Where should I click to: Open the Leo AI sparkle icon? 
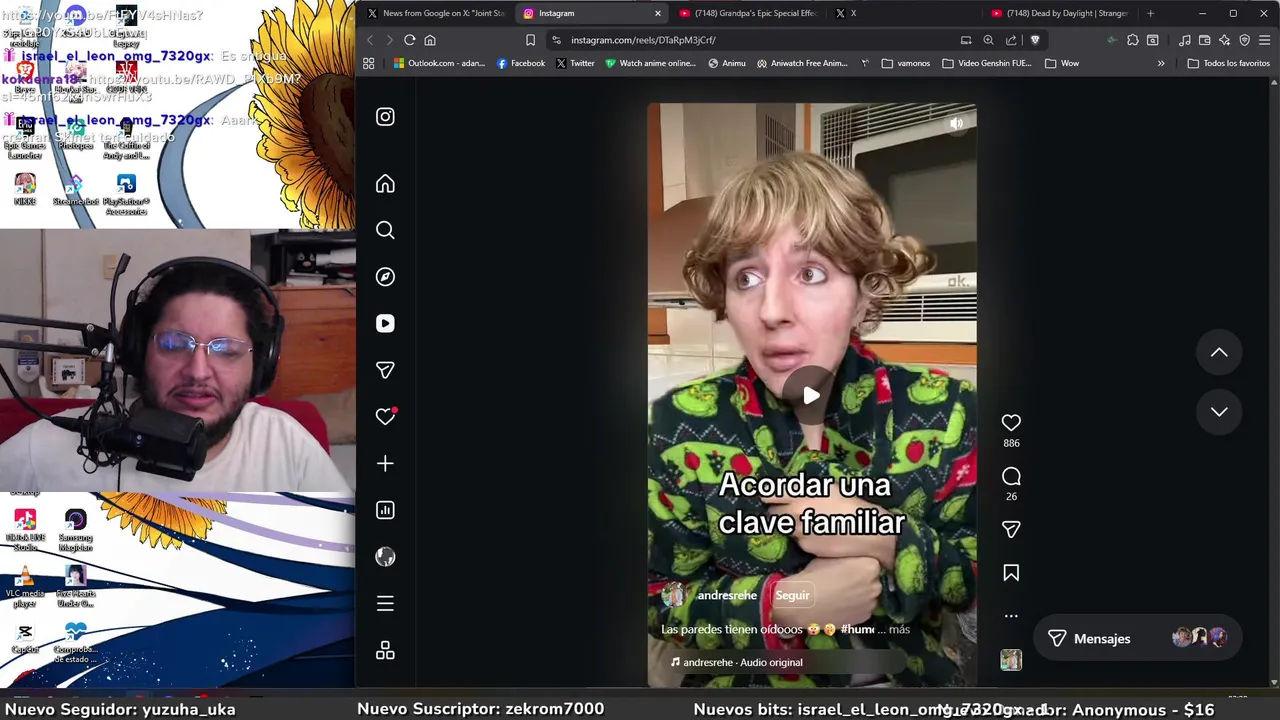[1224, 40]
